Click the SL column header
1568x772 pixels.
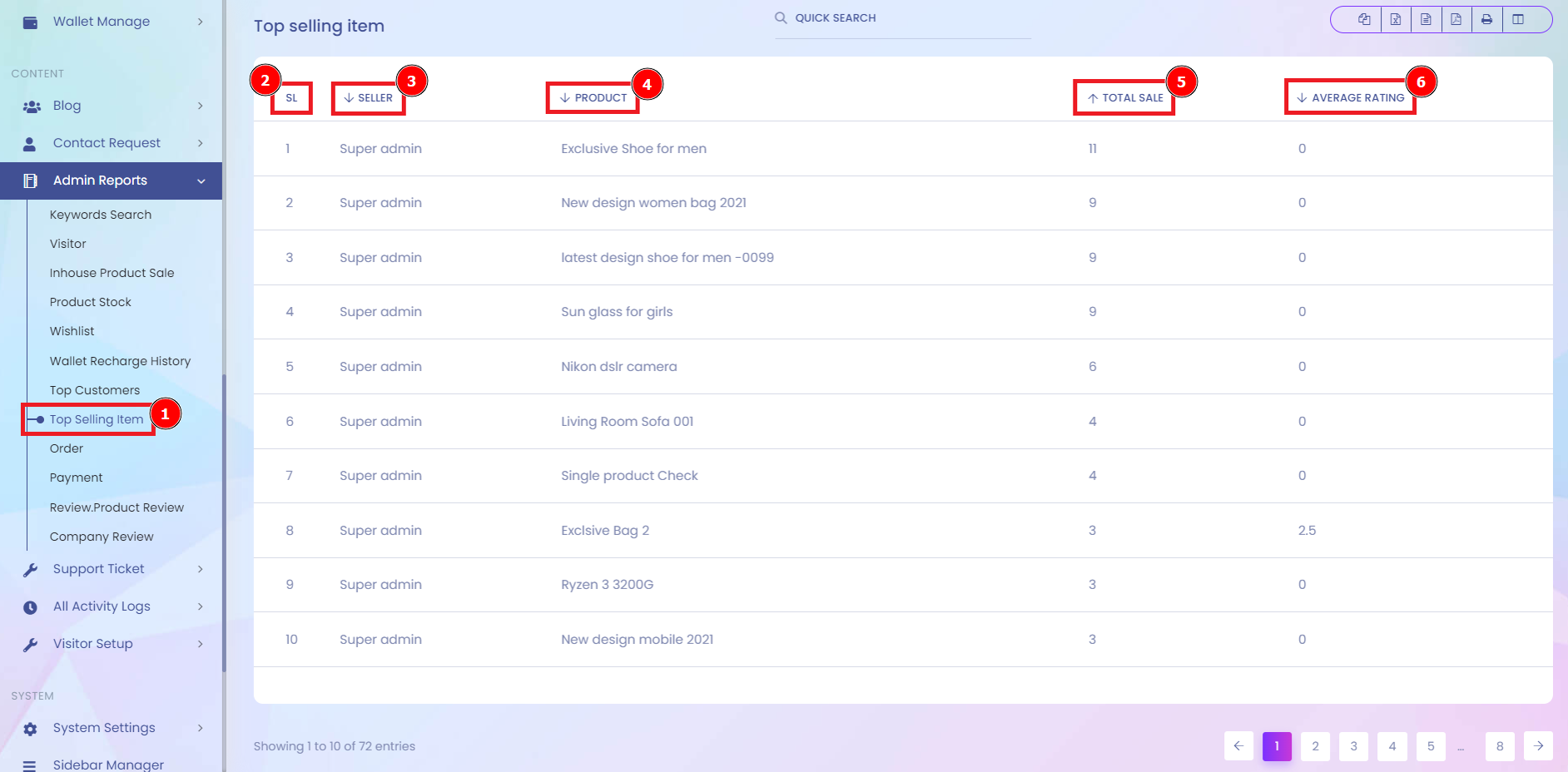291,98
